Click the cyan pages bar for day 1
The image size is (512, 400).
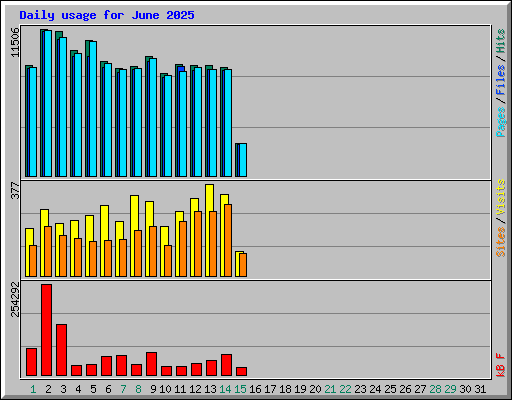[x=33, y=122]
